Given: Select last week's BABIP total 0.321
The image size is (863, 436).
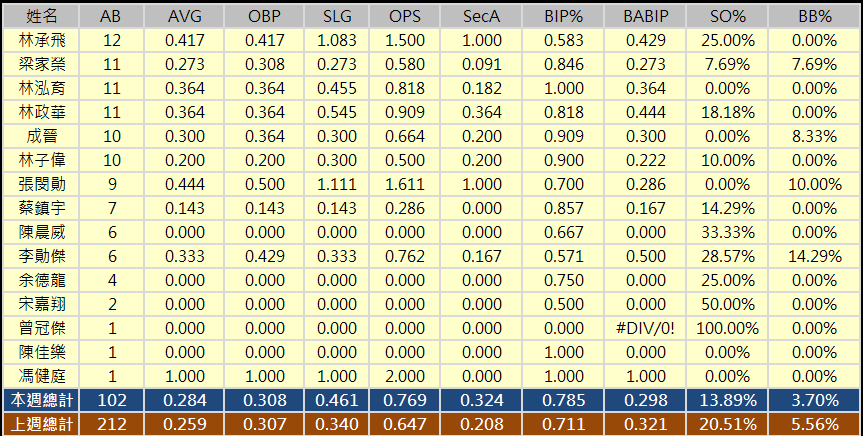Looking at the screenshot, I should pyautogui.click(x=646, y=424).
